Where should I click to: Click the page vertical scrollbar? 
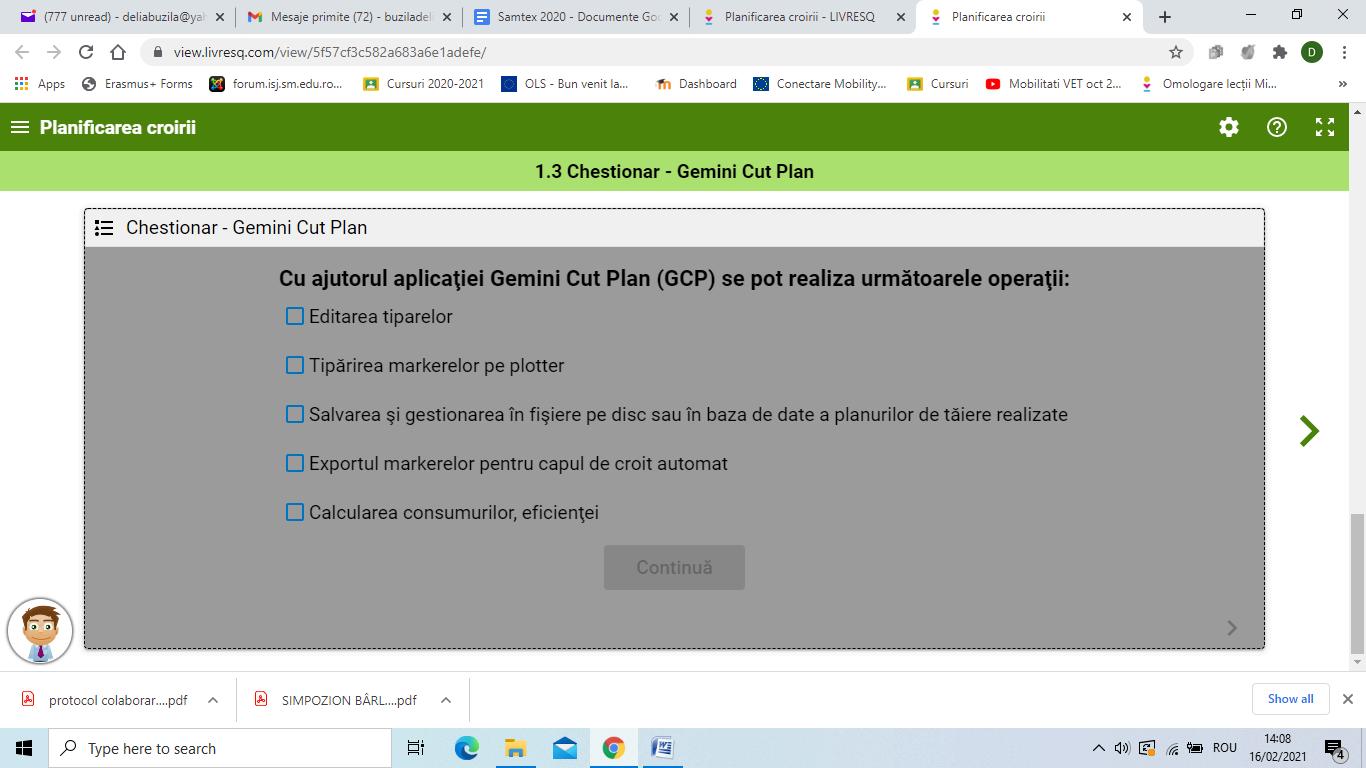(x=1357, y=583)
